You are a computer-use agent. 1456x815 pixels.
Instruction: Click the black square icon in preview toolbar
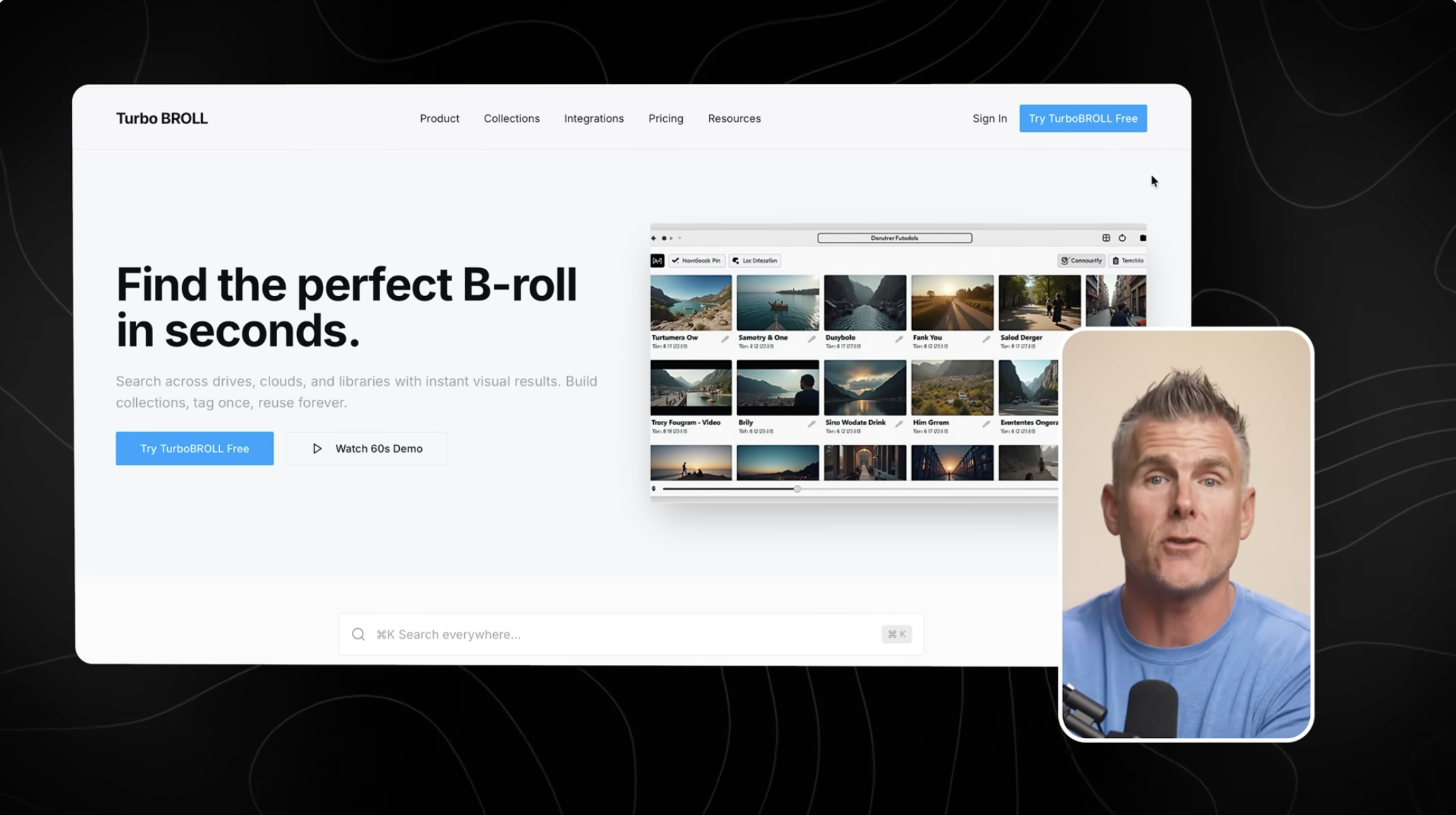1143,238
